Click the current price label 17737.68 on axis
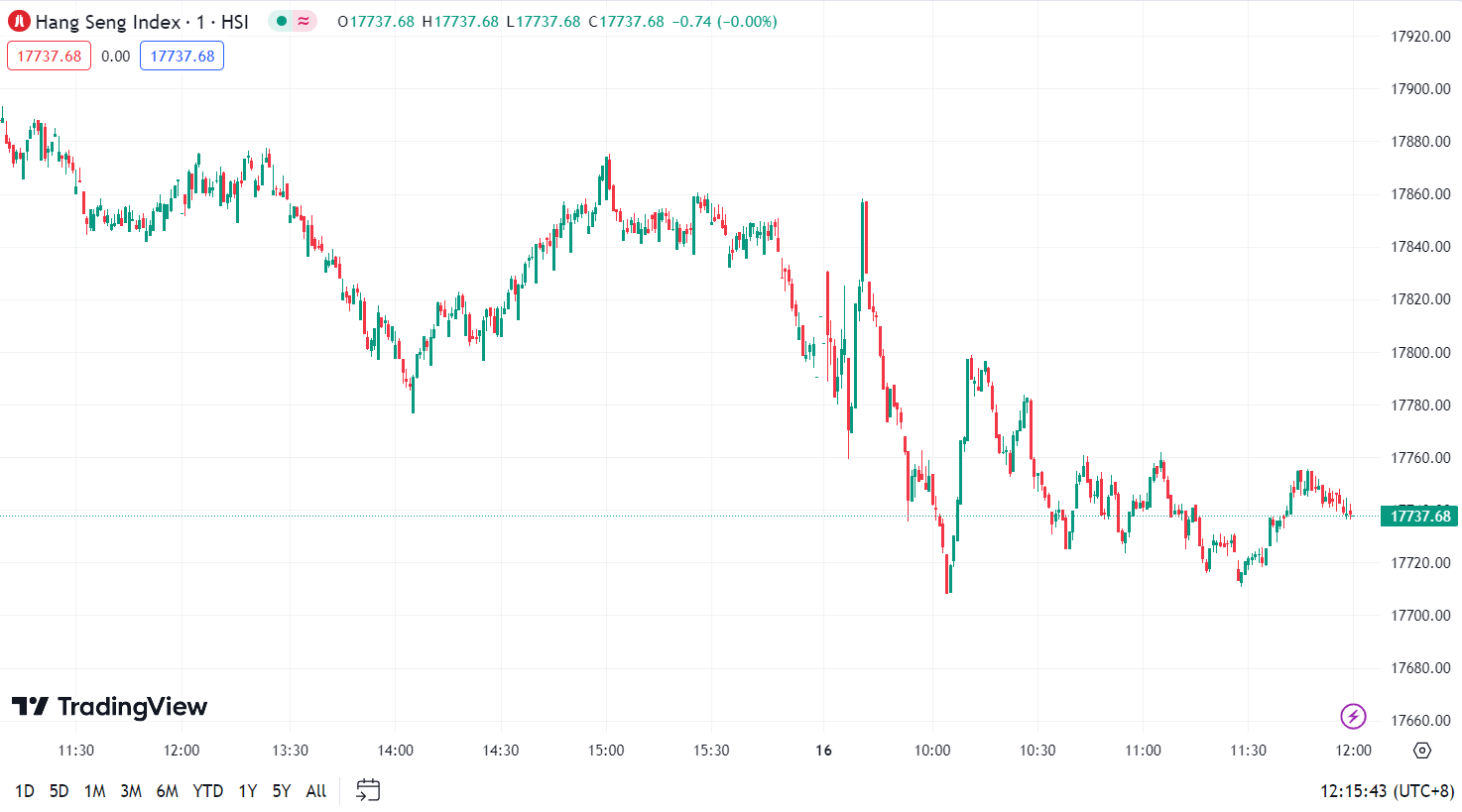Screen dimensions: 1462x812 (1419, 516)
